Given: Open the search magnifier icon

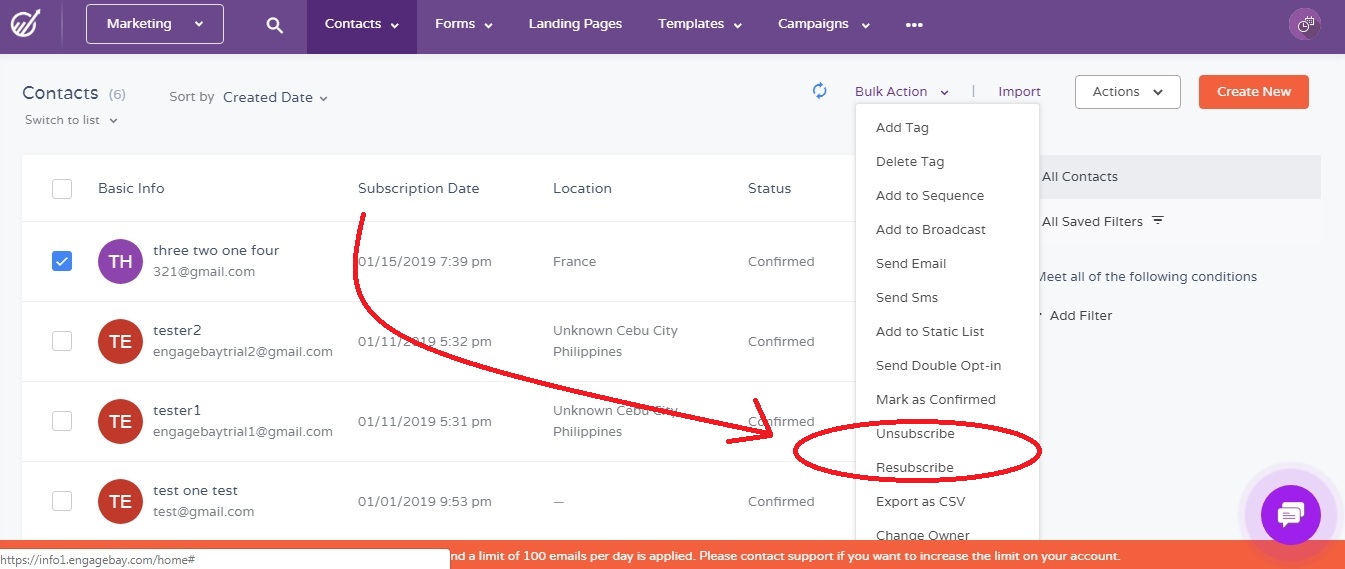Looking at the screenshot, I should coord(275,25).
